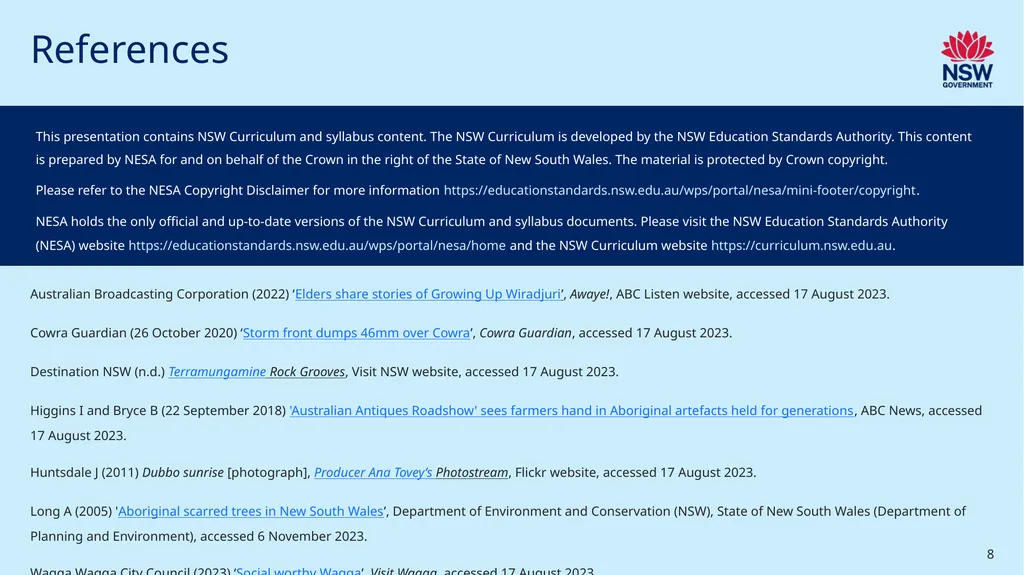This screenshot has width=1024, height=575.
Task: Click 'ABC Listen website' text
Action: tap(673, 294)
